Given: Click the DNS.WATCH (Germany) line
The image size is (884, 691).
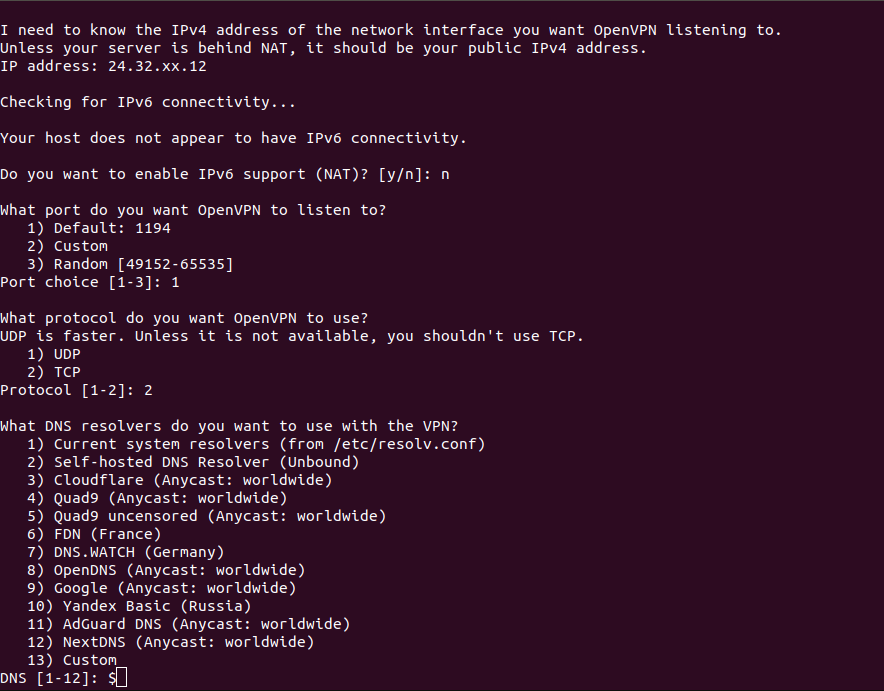Looking at the screenshot, I should [x=126, y=552].
